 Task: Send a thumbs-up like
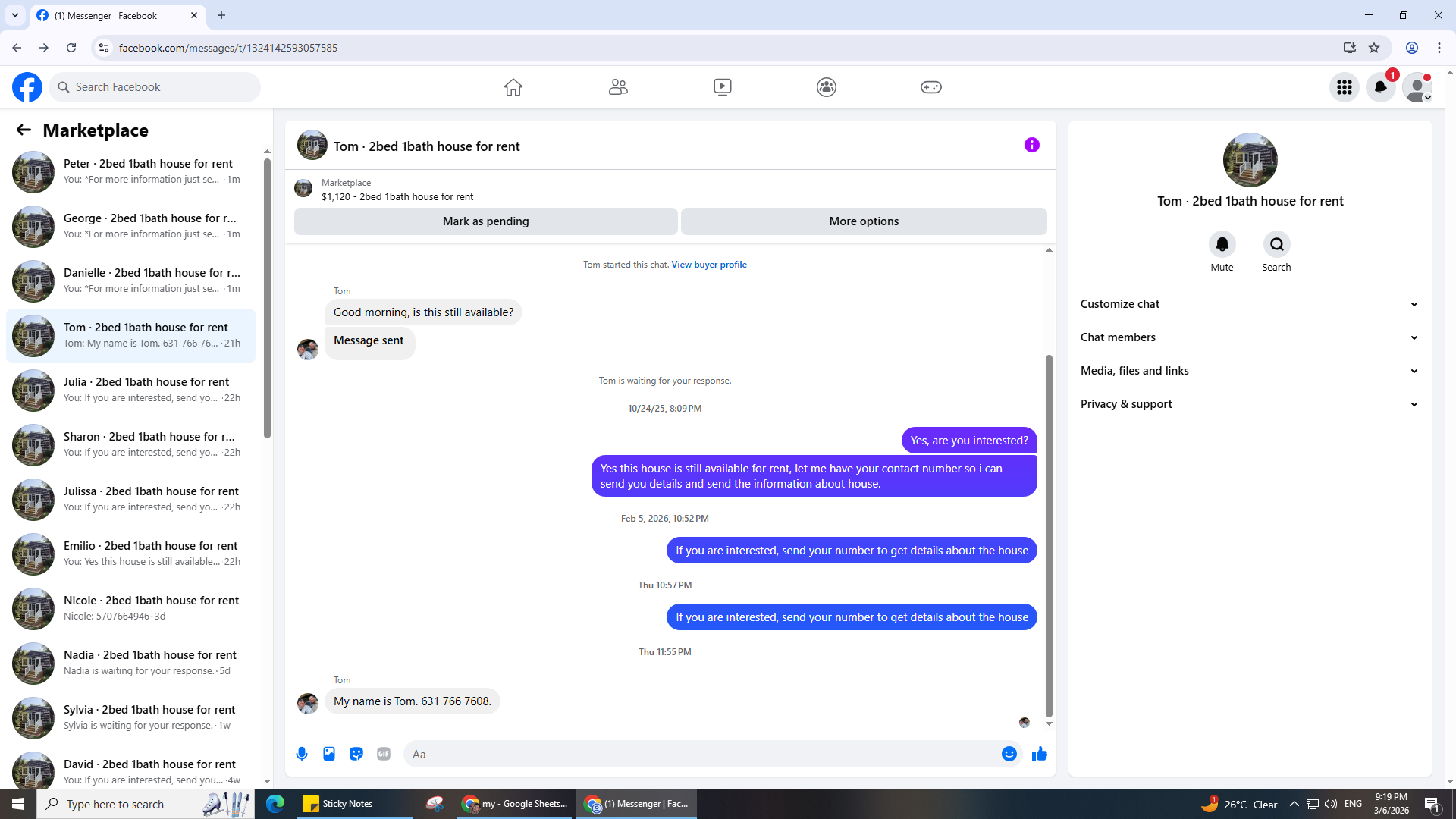[x=1040, y=754]
